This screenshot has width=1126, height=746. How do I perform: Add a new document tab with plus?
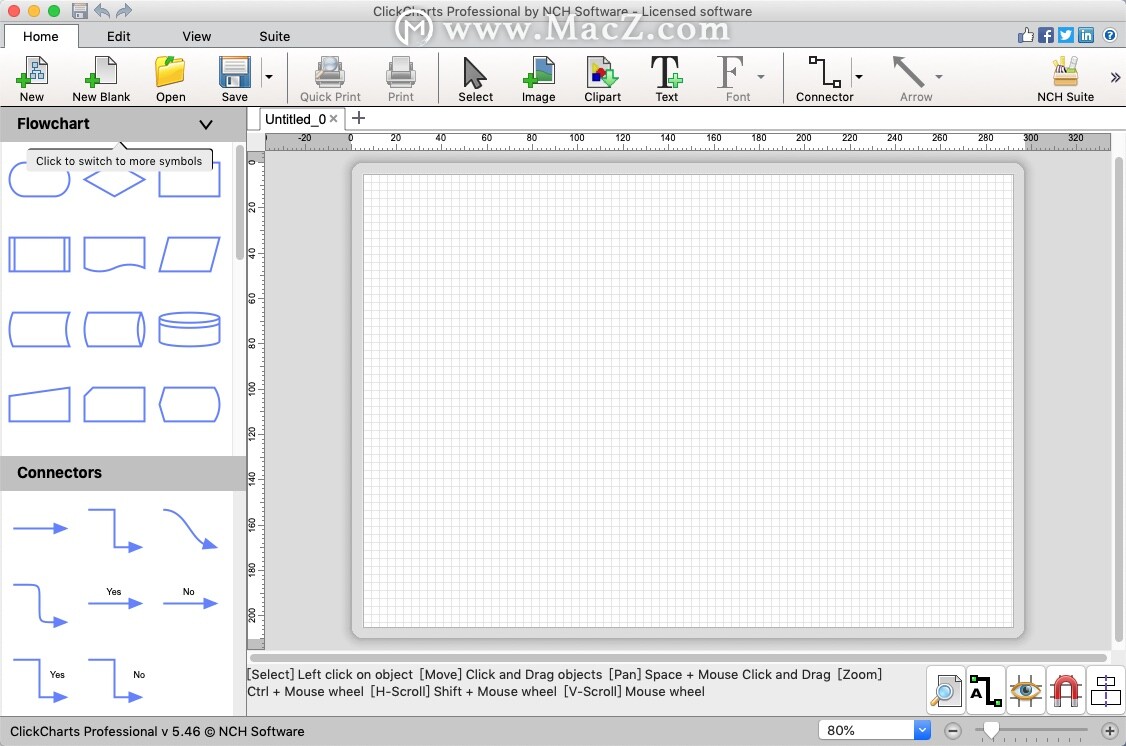(x=358, y=118)
